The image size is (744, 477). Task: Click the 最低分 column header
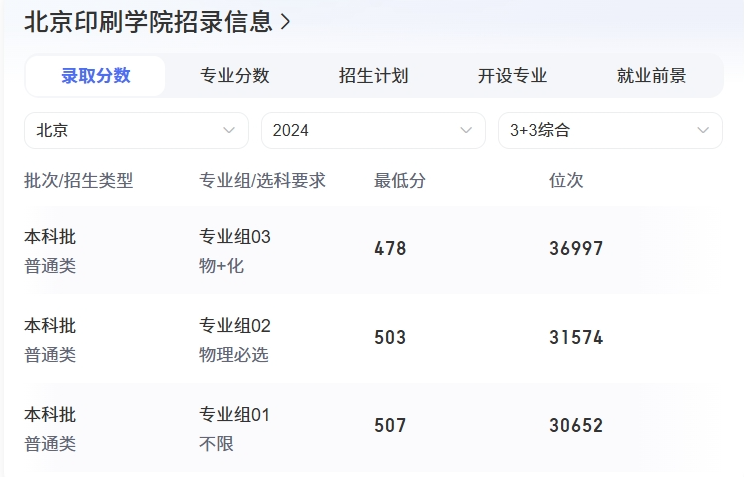(x=400, y=180)
